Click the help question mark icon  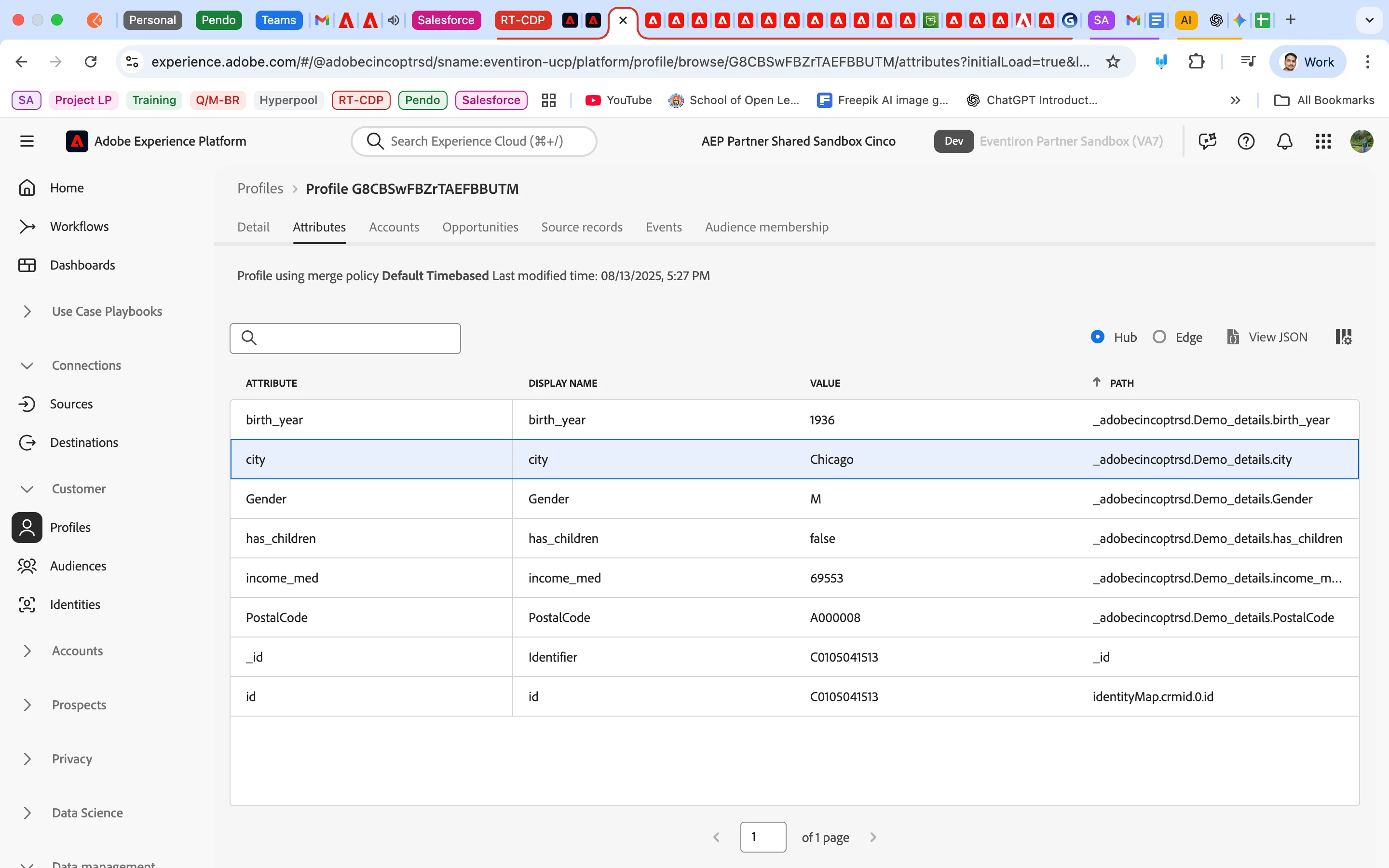click(x=1245, y=141)
